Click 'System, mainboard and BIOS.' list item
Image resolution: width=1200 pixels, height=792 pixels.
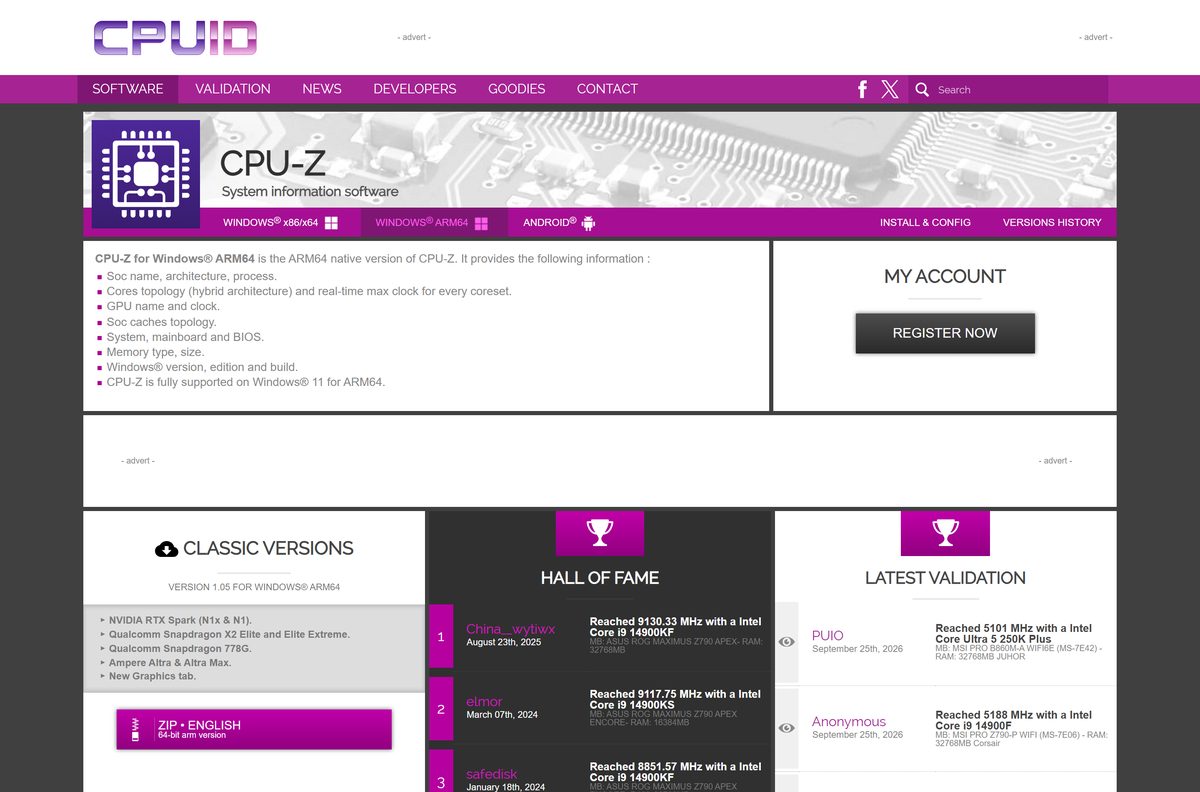point(185,337)
